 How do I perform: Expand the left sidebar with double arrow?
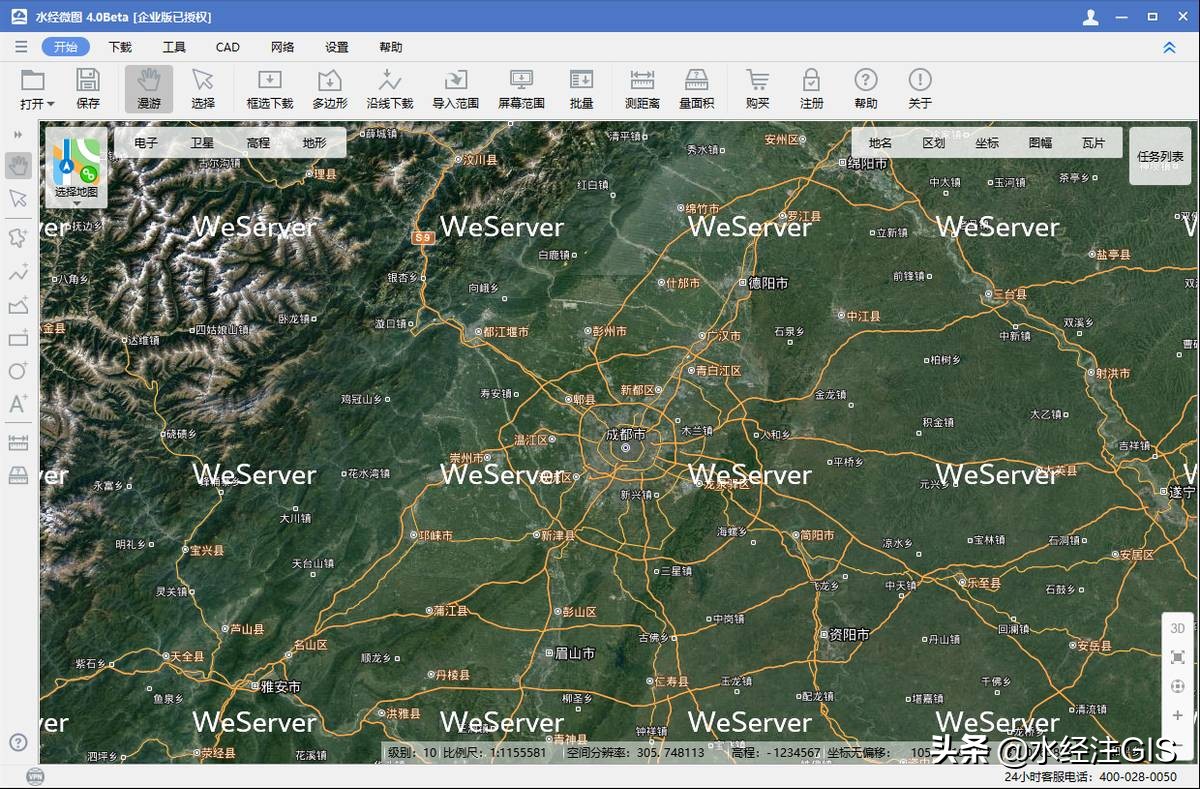pyautogui.click(x=18, y=134)
